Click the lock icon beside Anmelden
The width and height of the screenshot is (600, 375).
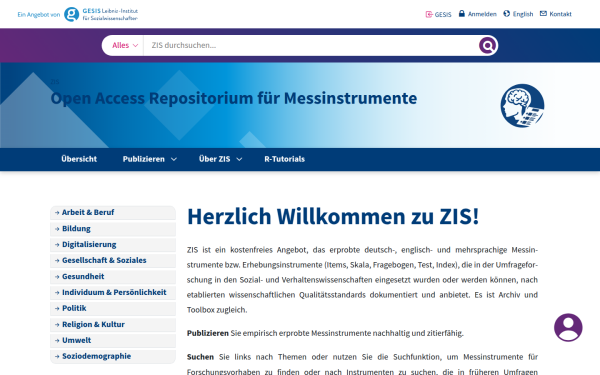coord(462,14)
